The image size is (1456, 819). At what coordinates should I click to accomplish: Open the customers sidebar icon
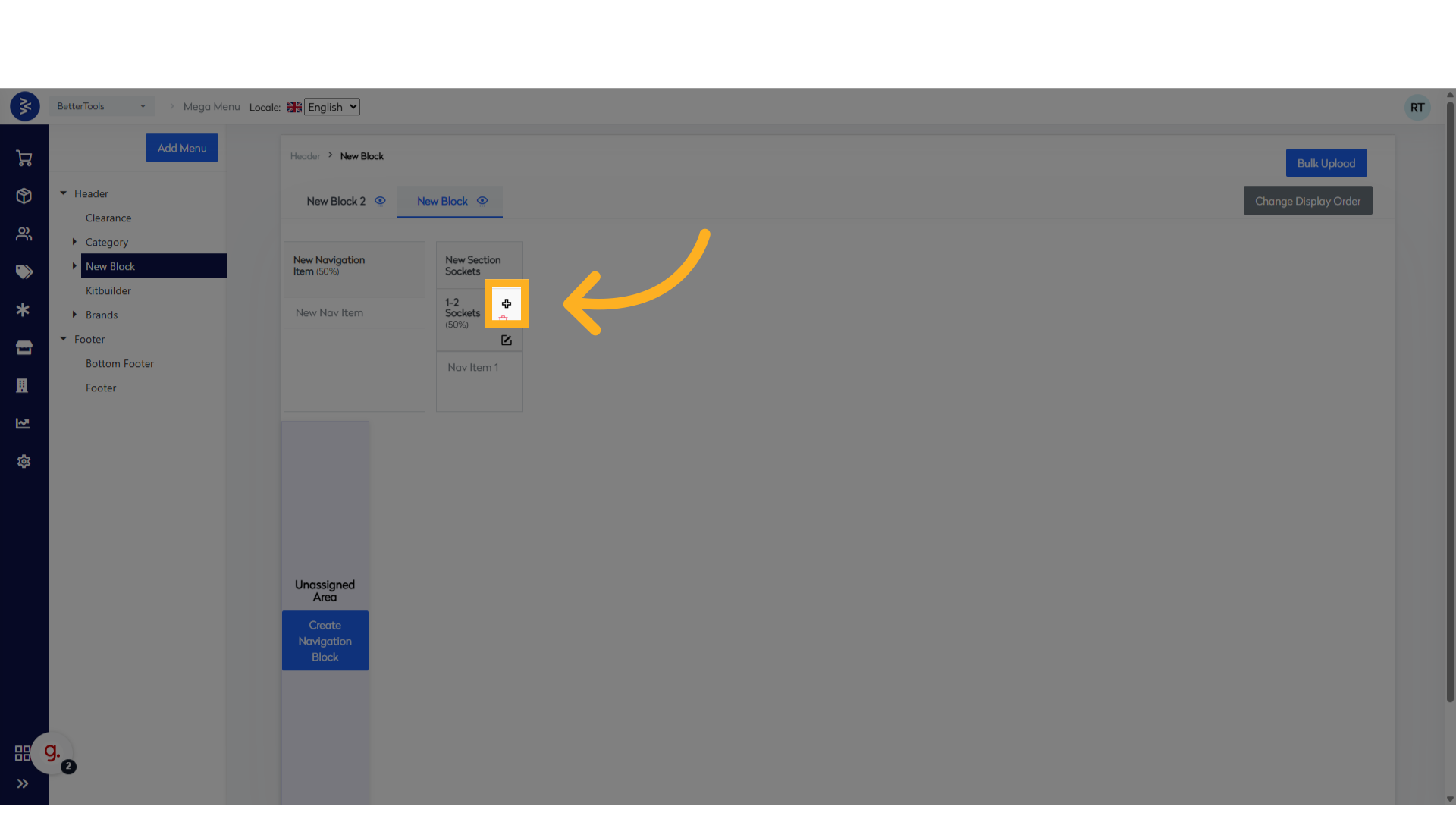click(24, 234)
